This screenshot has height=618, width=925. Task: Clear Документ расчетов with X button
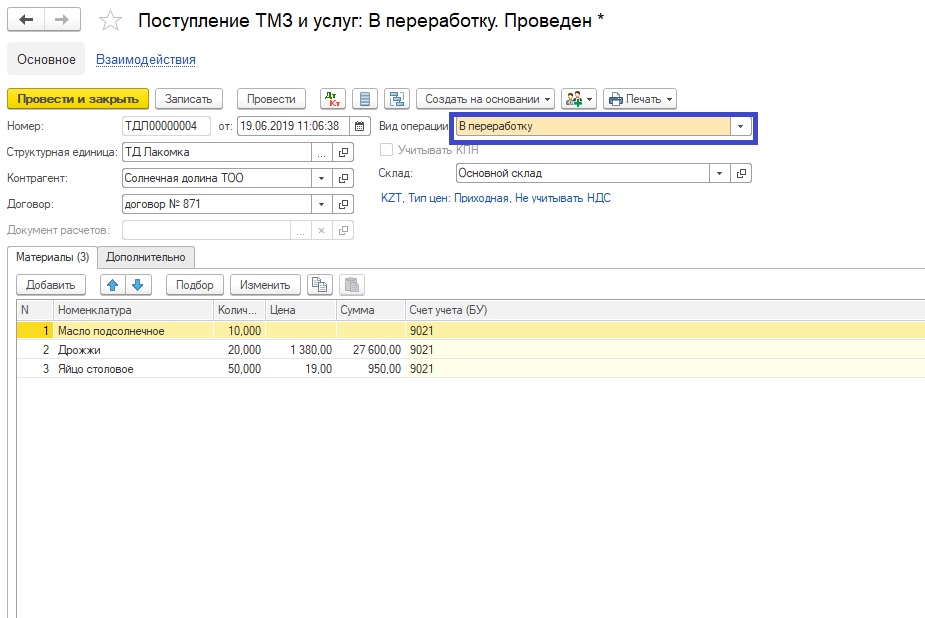[322, 230]
